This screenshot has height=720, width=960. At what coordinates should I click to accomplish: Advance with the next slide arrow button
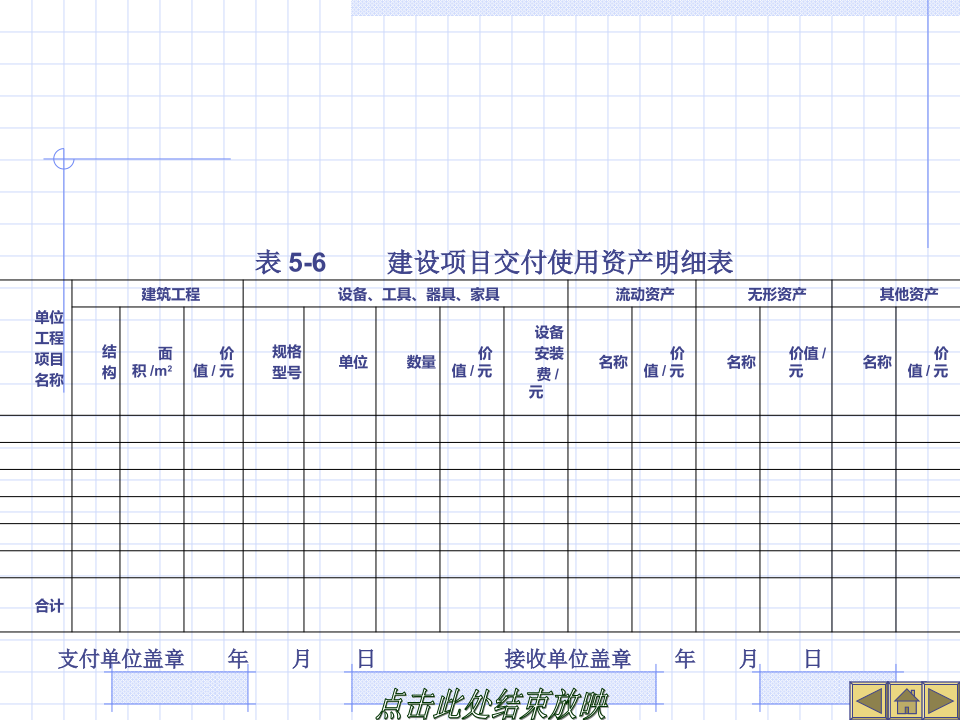click(x=941, y=700)
